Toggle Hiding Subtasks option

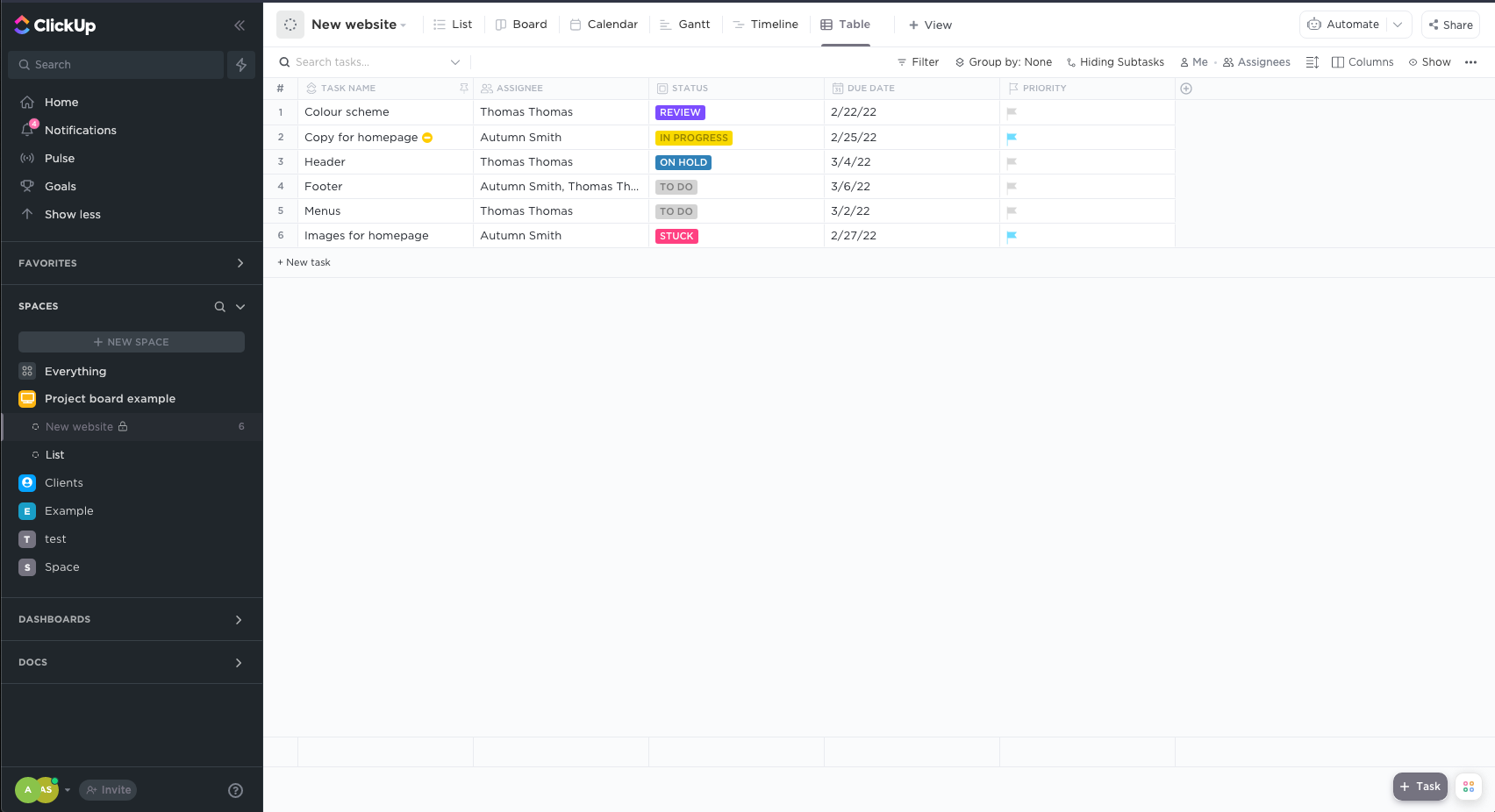point(1115,62)
